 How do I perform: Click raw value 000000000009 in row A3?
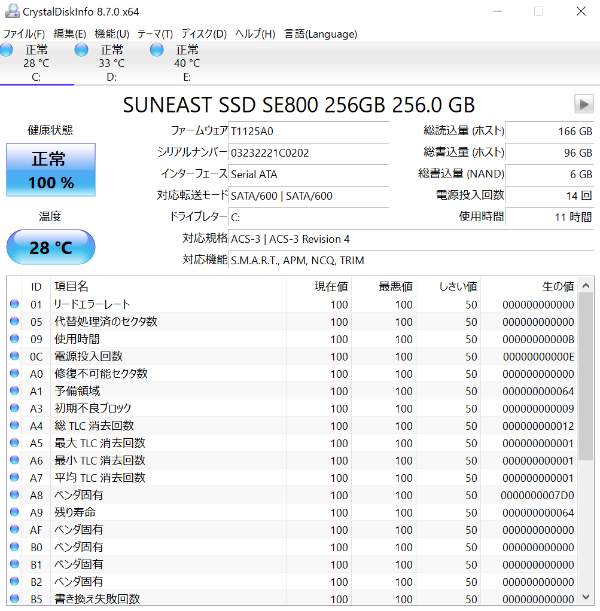pos(538,409)
